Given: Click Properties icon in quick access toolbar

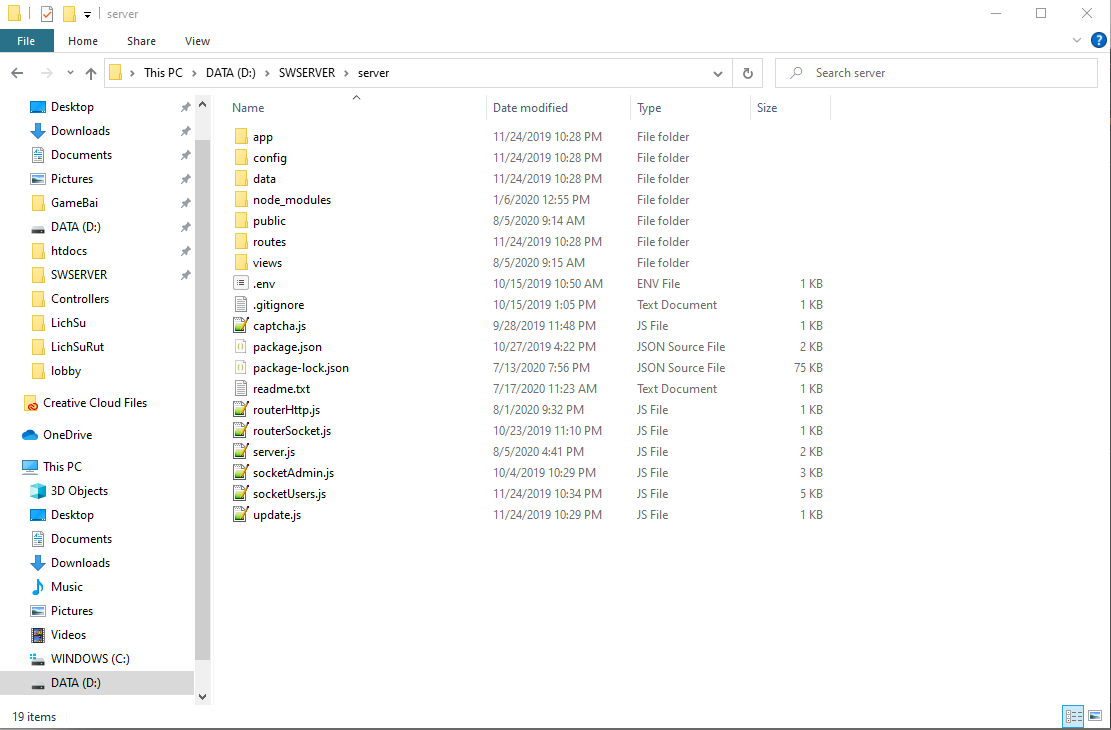Looking at the screenshot, I should pyautogui.click(x=47, y=13).
